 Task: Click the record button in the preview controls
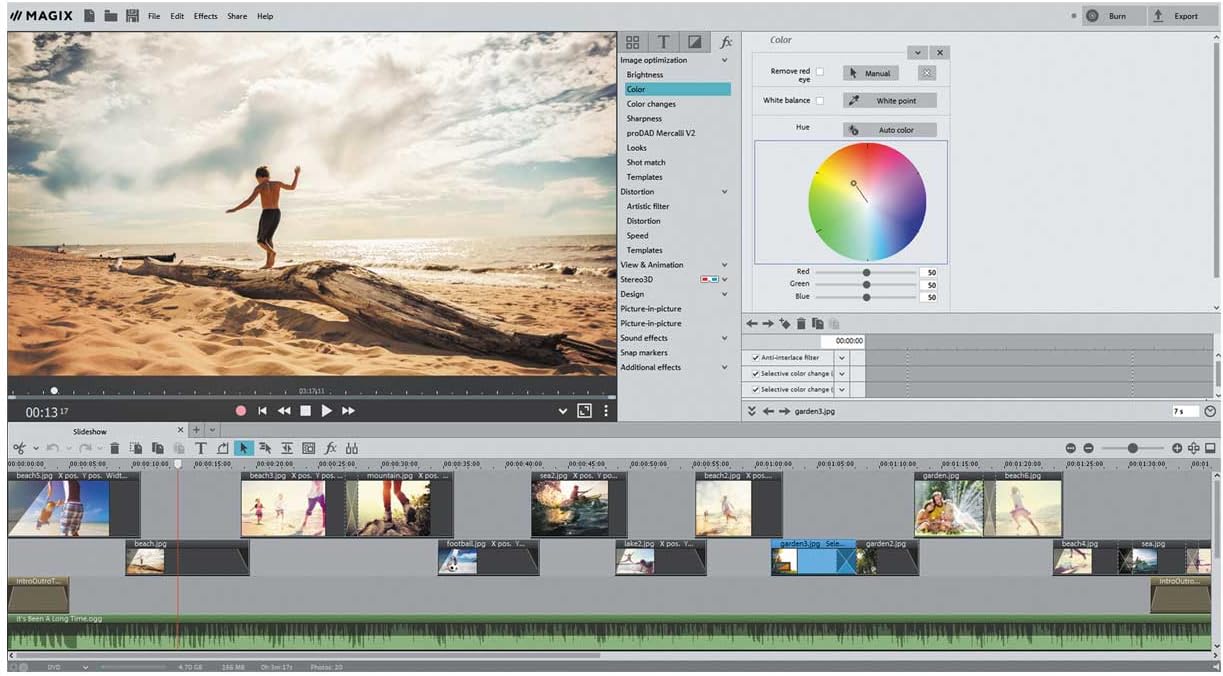pyautogui.click(x=240, y=411)
